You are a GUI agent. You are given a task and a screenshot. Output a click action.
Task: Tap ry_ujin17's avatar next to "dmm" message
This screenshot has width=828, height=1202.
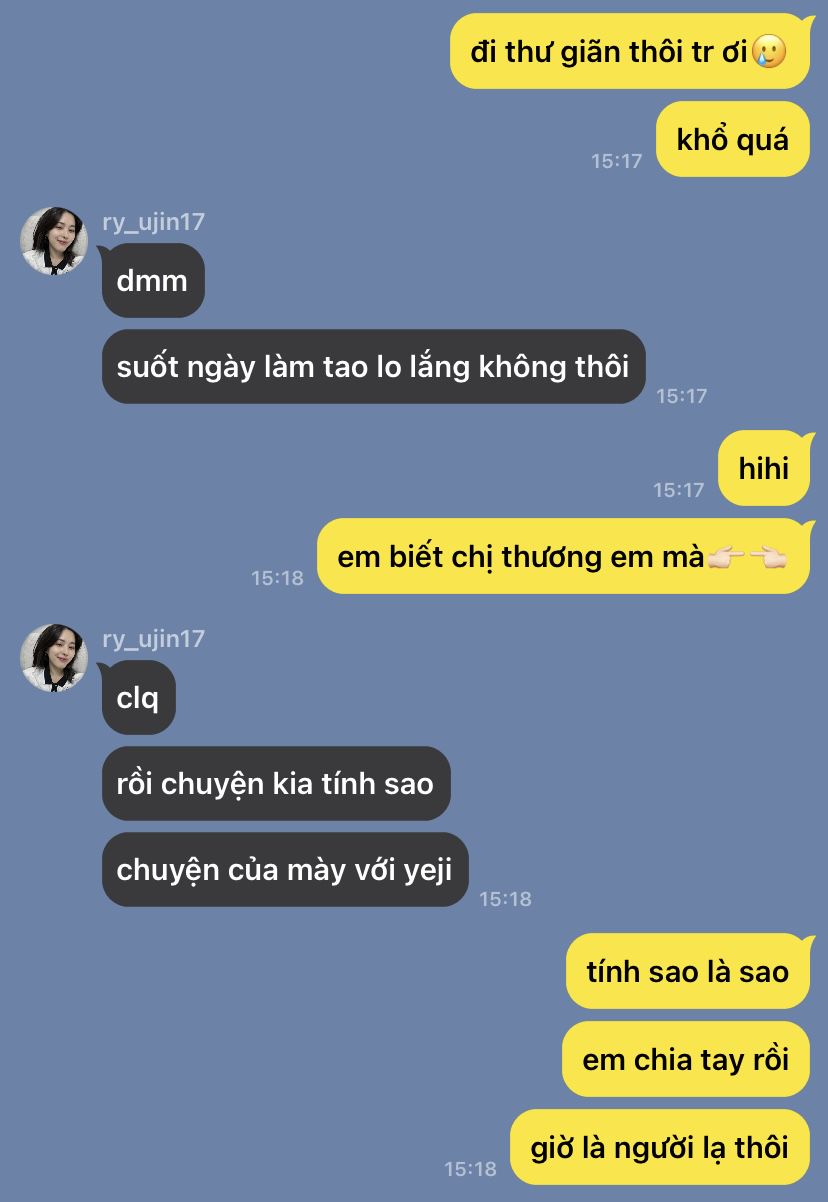coord(54,241)
